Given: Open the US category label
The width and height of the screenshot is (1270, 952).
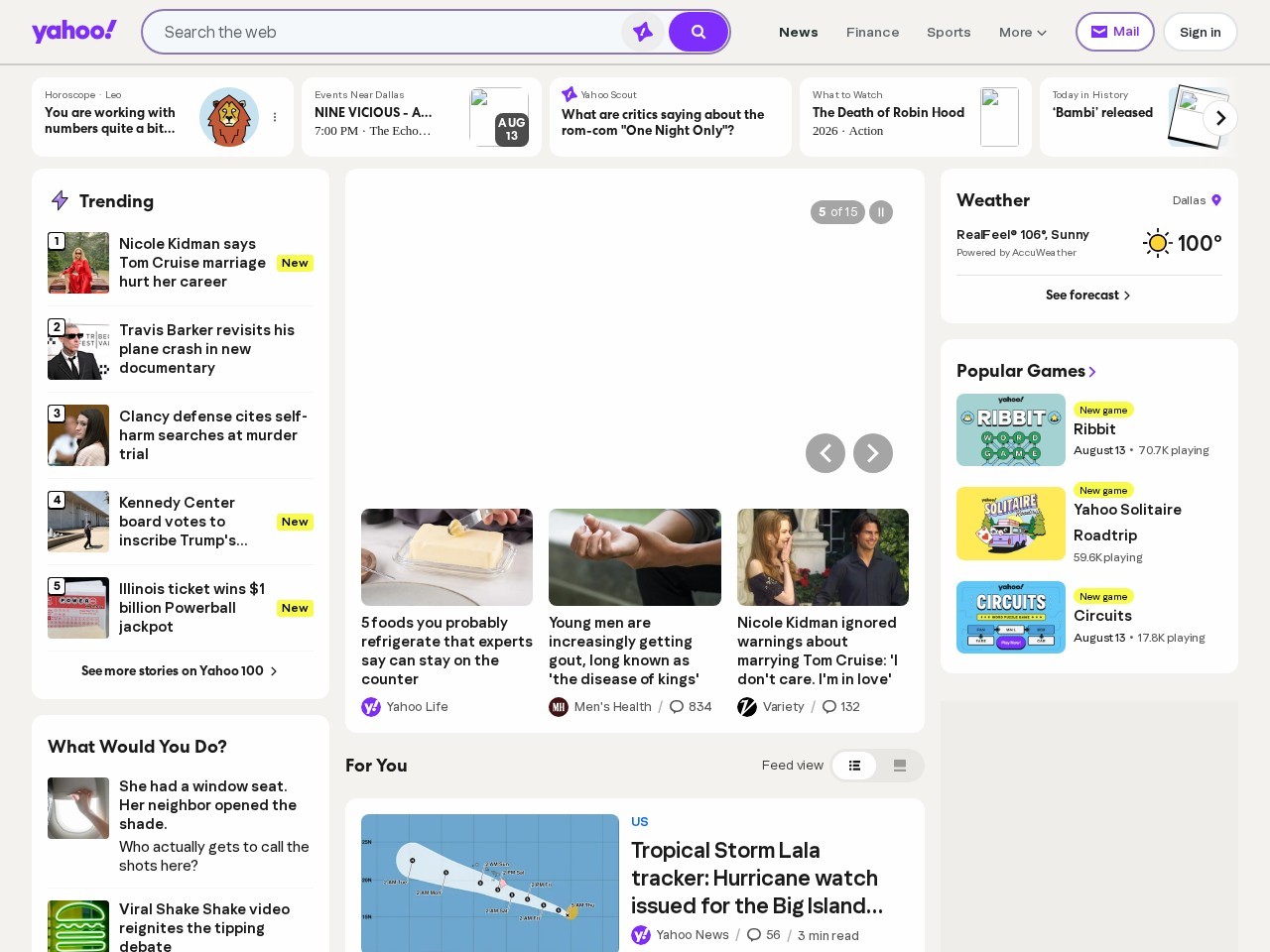Looking at the screenshot, I should point(640,822).
